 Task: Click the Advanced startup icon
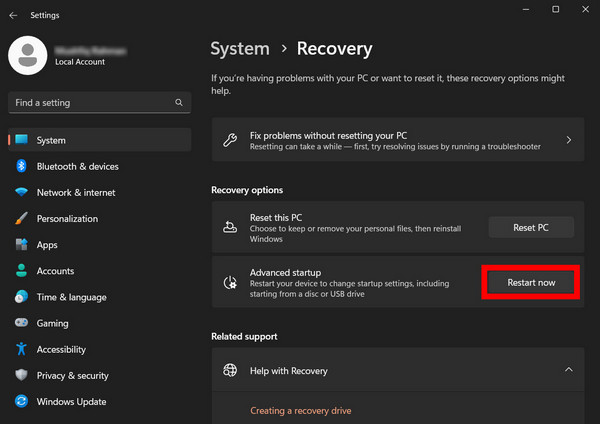tap(230, 283)
